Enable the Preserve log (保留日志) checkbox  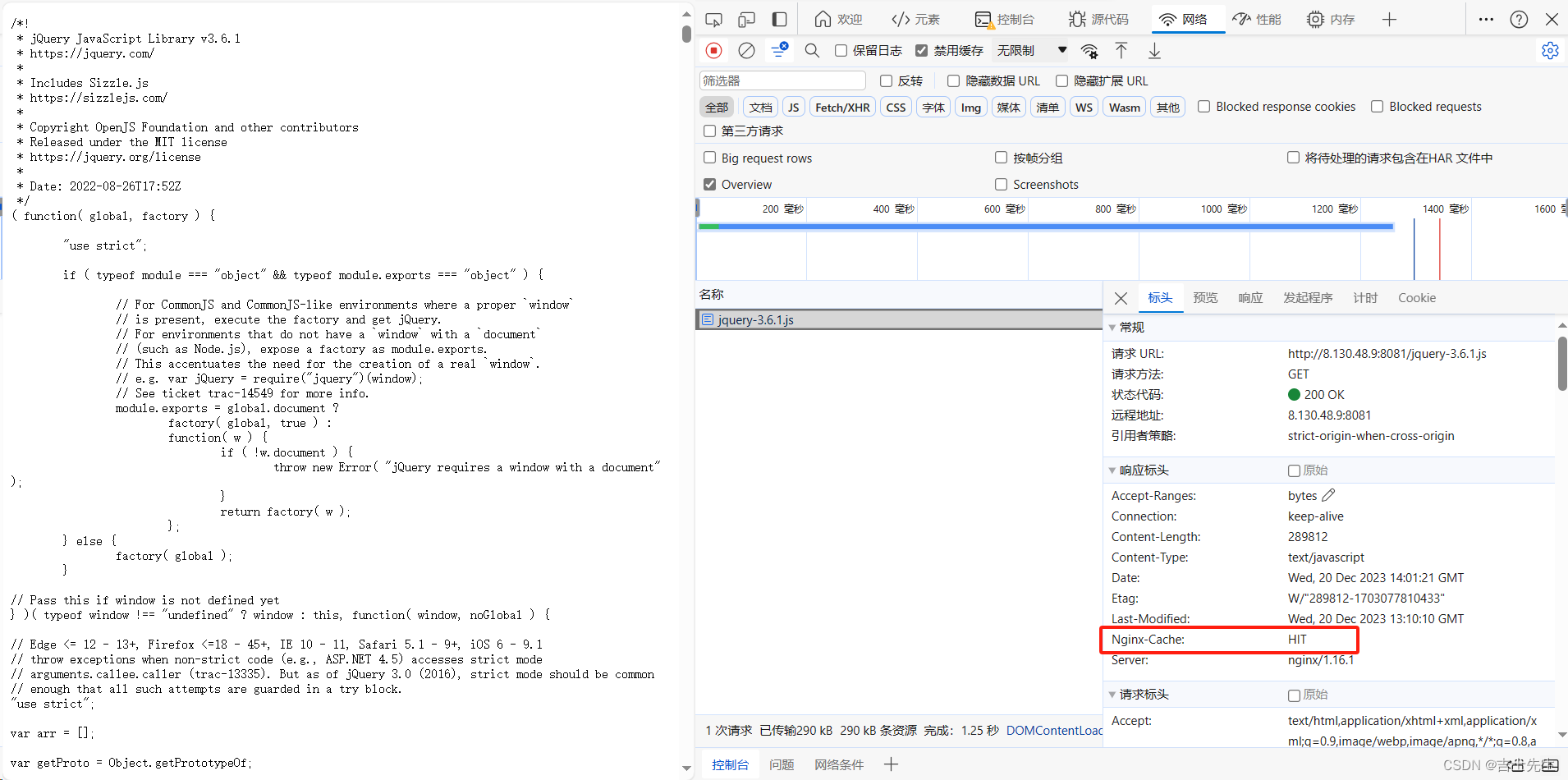tap(841, 51)
